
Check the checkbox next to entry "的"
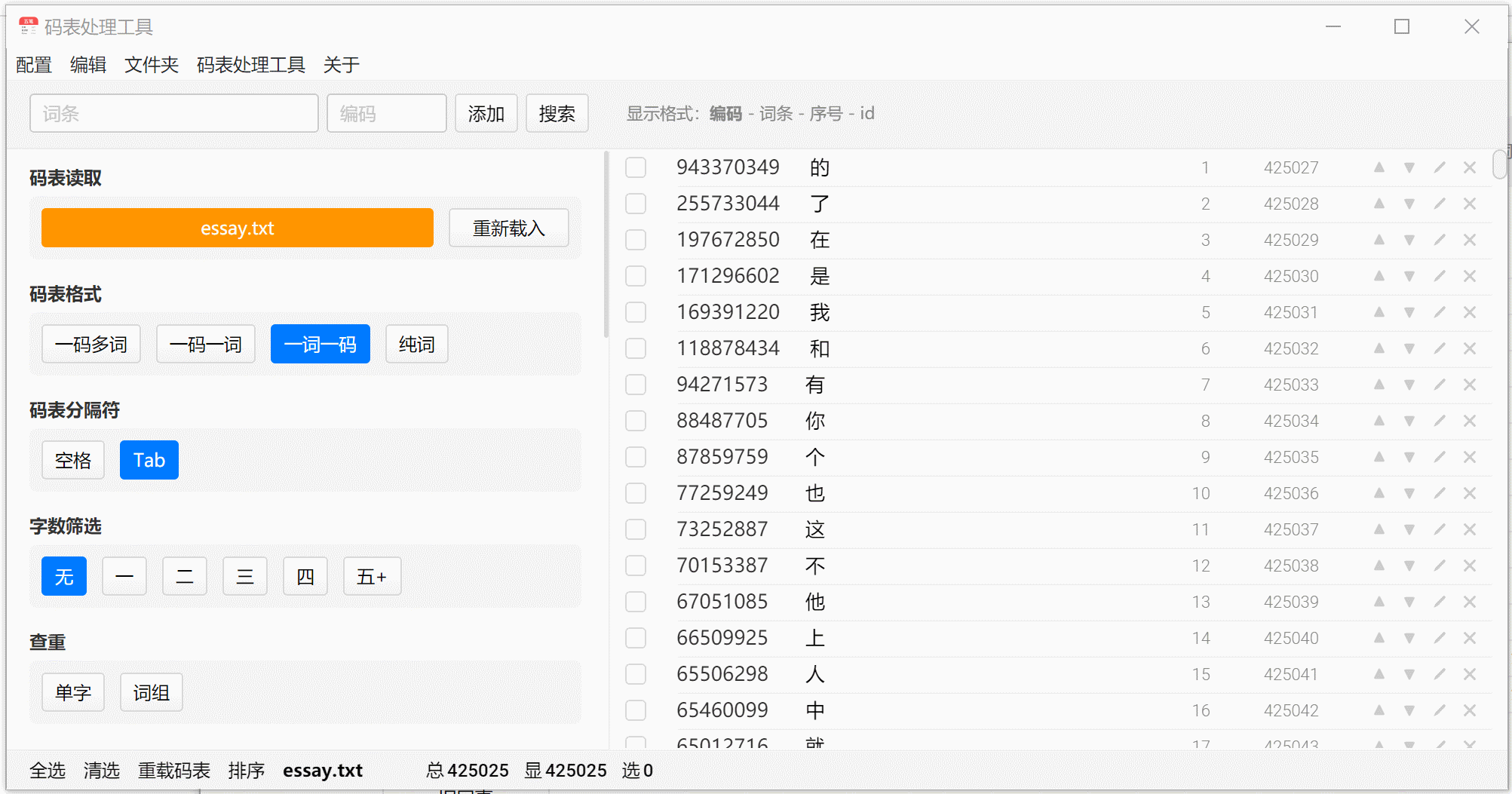(636, 167)
